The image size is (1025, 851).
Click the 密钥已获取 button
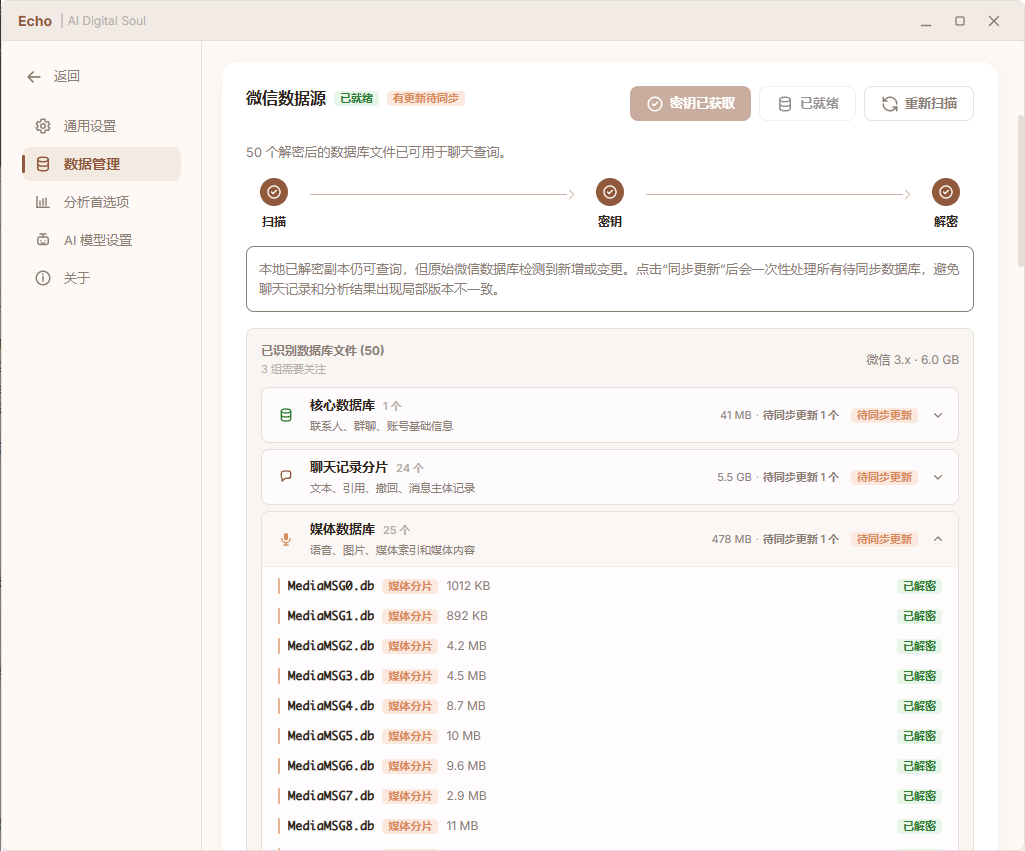pyautogui.click(x=690, y=103)
